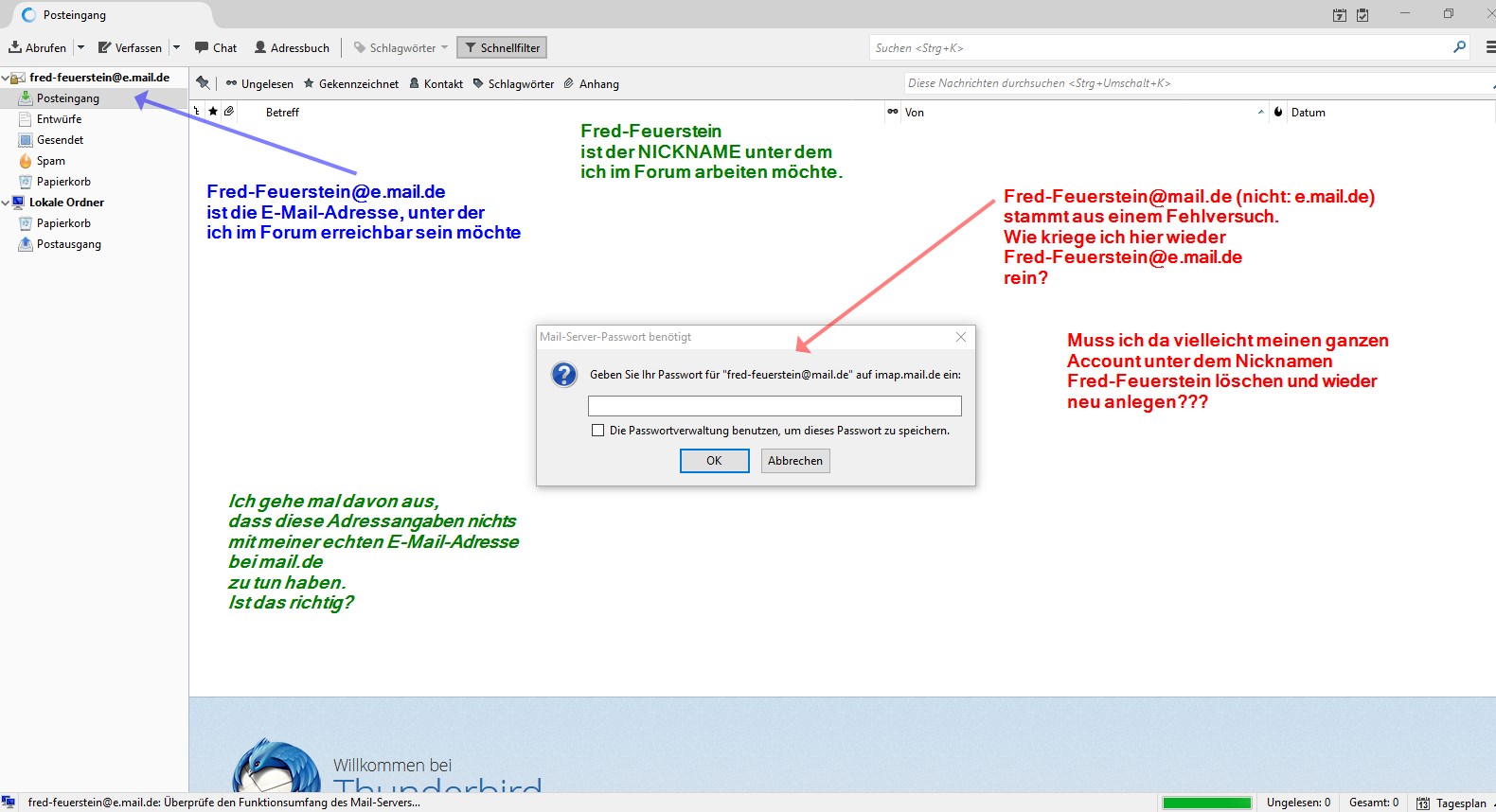This screenshot has height=812, width=1496.
Task: Select the fred-feuerstein@e.mail.de account row
Action: [x=95, y=78]
